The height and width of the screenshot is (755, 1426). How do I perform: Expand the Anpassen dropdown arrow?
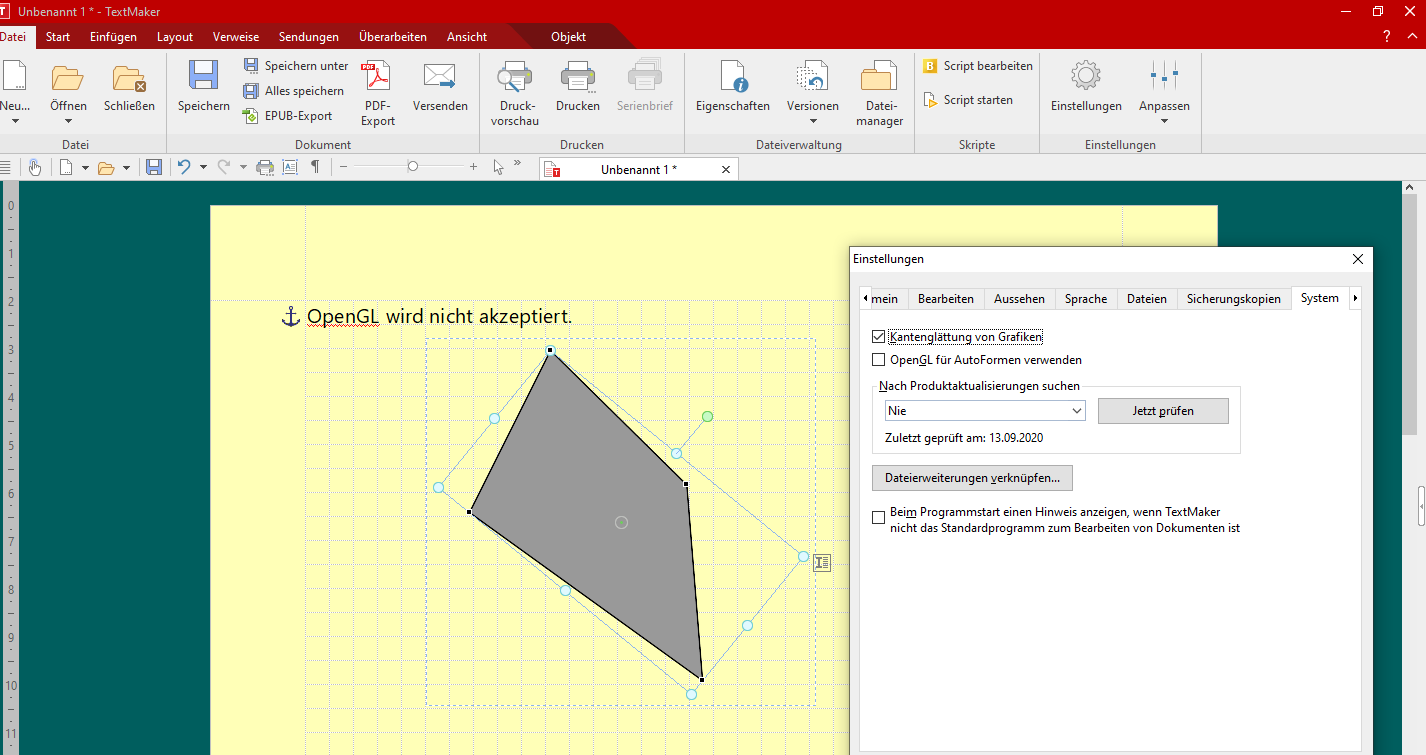[x=1164, y=121]
